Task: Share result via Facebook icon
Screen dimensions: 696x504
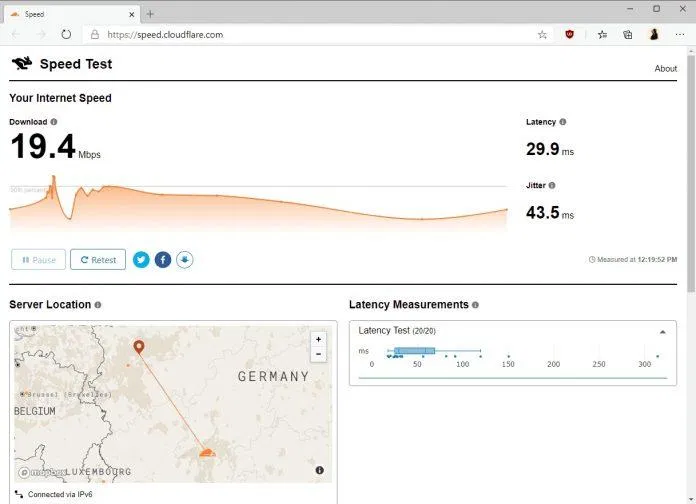Action: [x=163, y=260]
